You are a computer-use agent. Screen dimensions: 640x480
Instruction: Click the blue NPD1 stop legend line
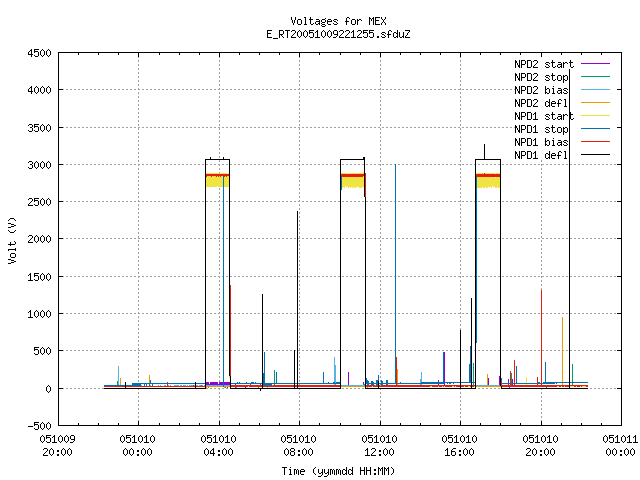pos(596,129)
